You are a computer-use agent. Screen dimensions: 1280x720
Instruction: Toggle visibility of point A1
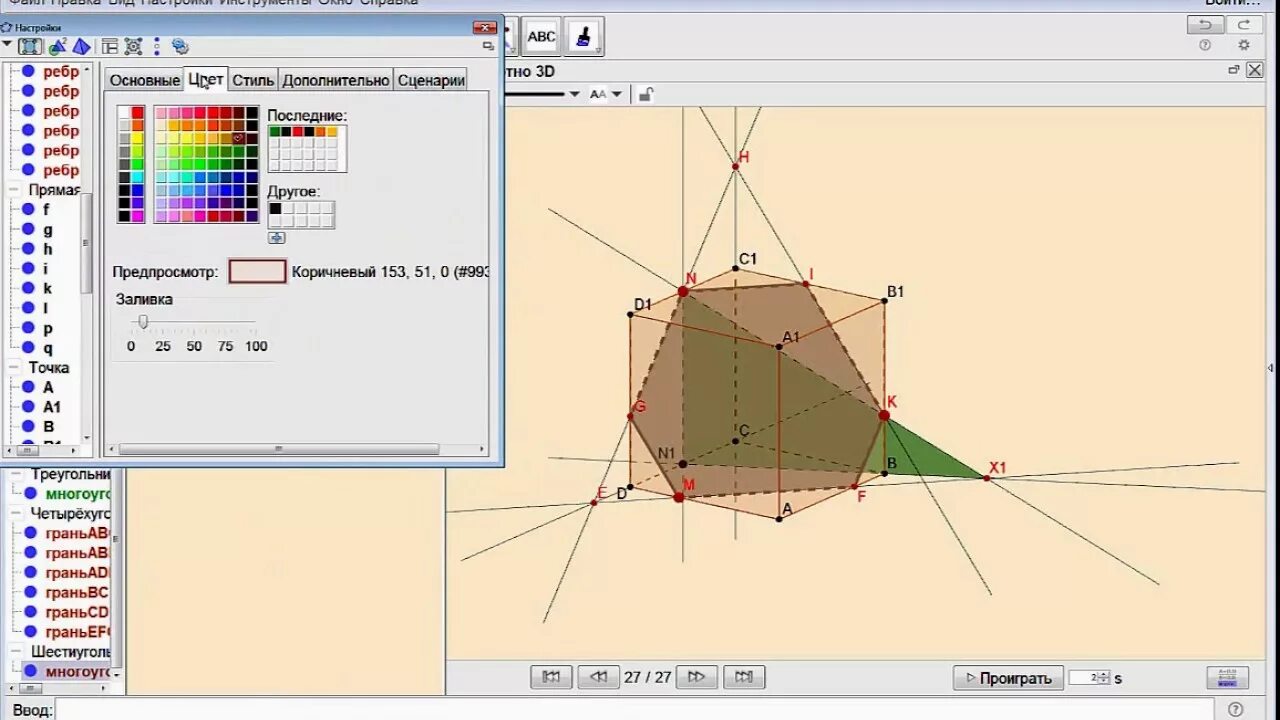click(28, 407)
